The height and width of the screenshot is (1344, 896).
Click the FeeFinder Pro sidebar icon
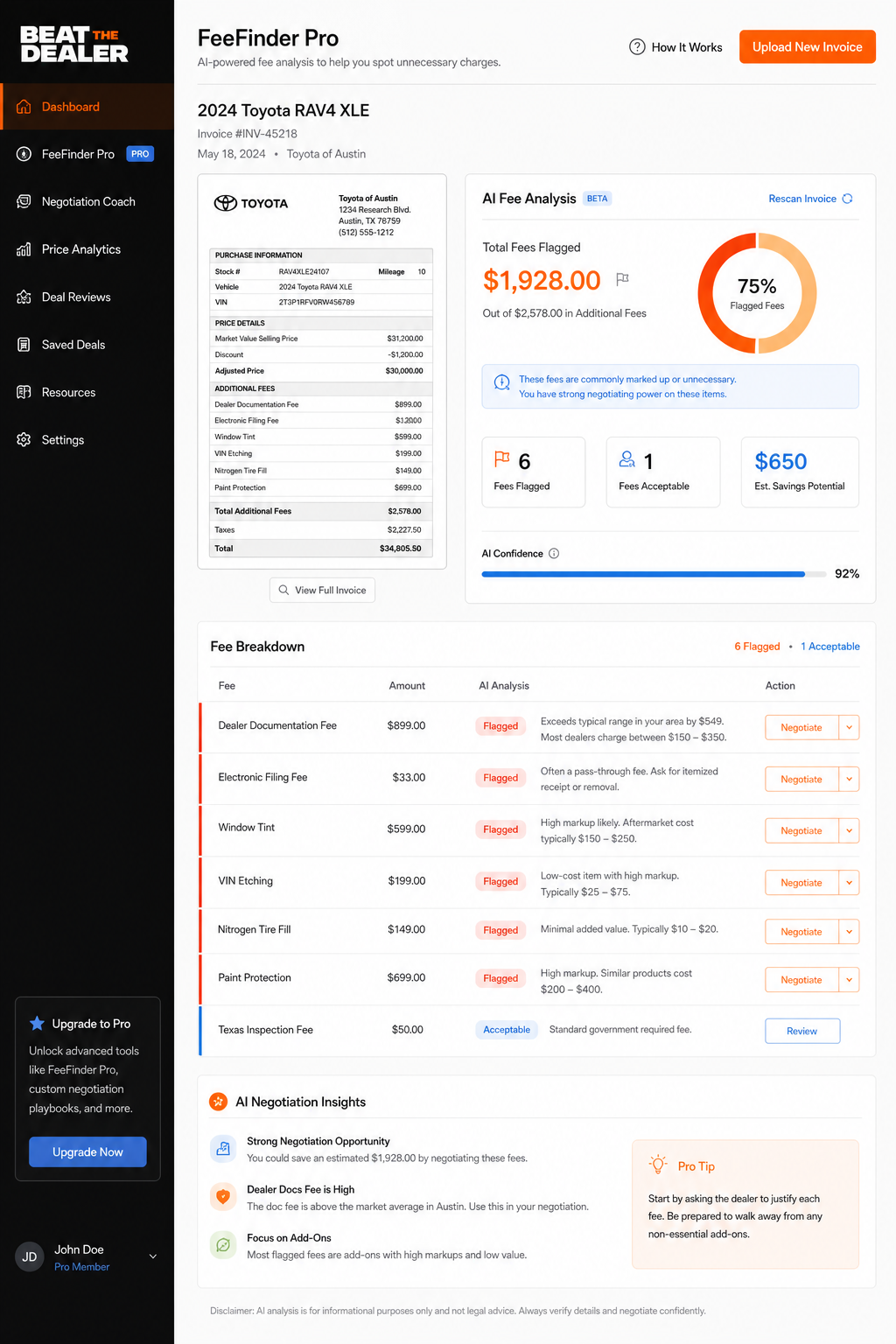coord(24,154)
